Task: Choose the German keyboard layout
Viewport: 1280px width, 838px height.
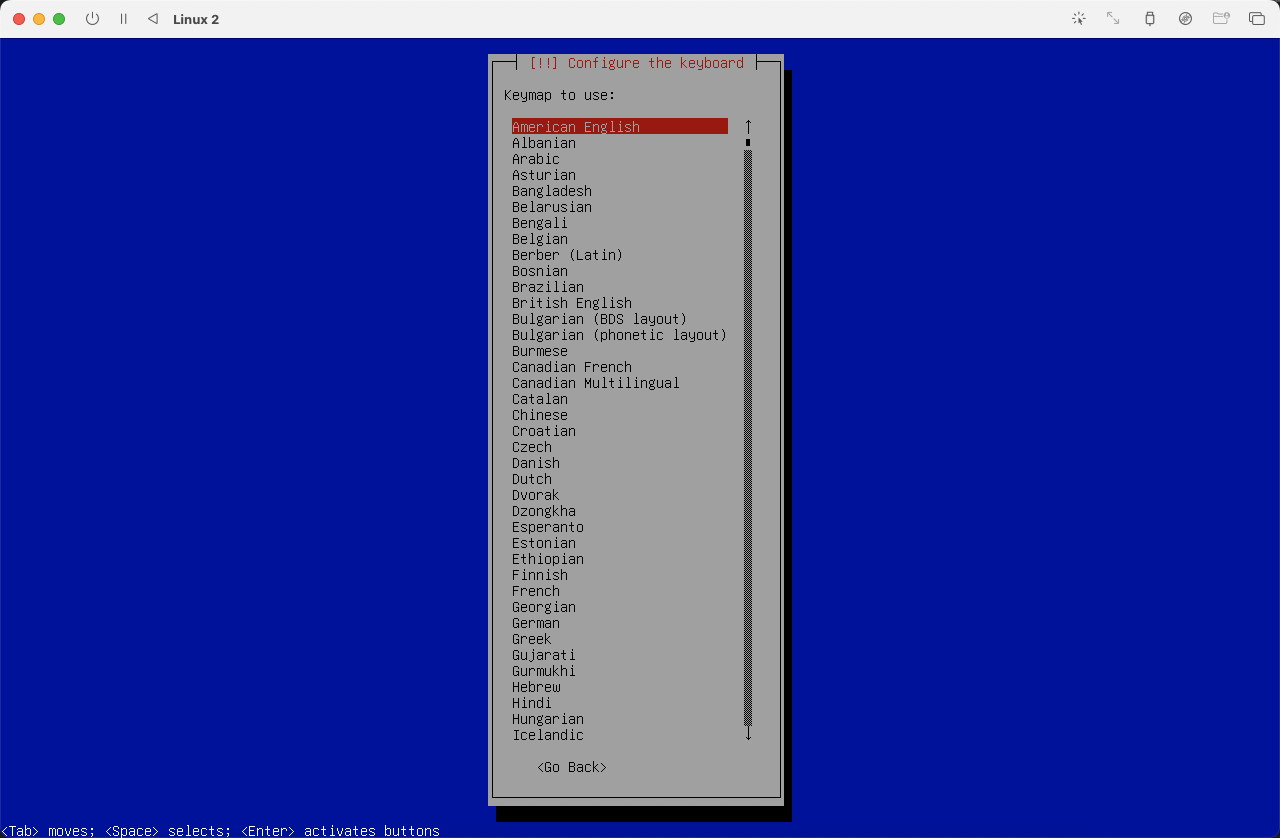Action: [536, 623]
